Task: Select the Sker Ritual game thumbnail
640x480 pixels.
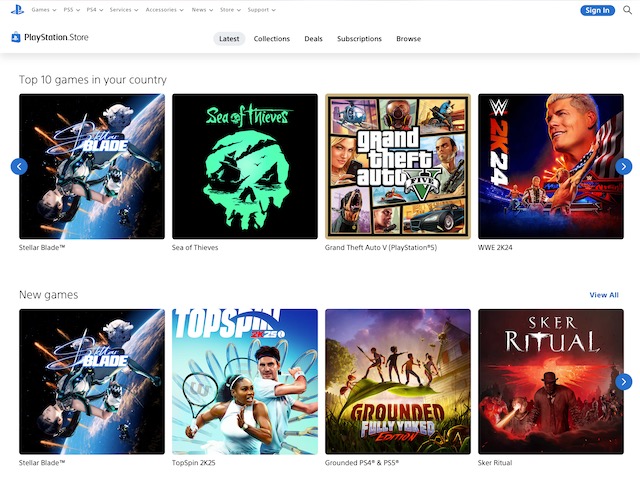Action: [x=551, y=381]
